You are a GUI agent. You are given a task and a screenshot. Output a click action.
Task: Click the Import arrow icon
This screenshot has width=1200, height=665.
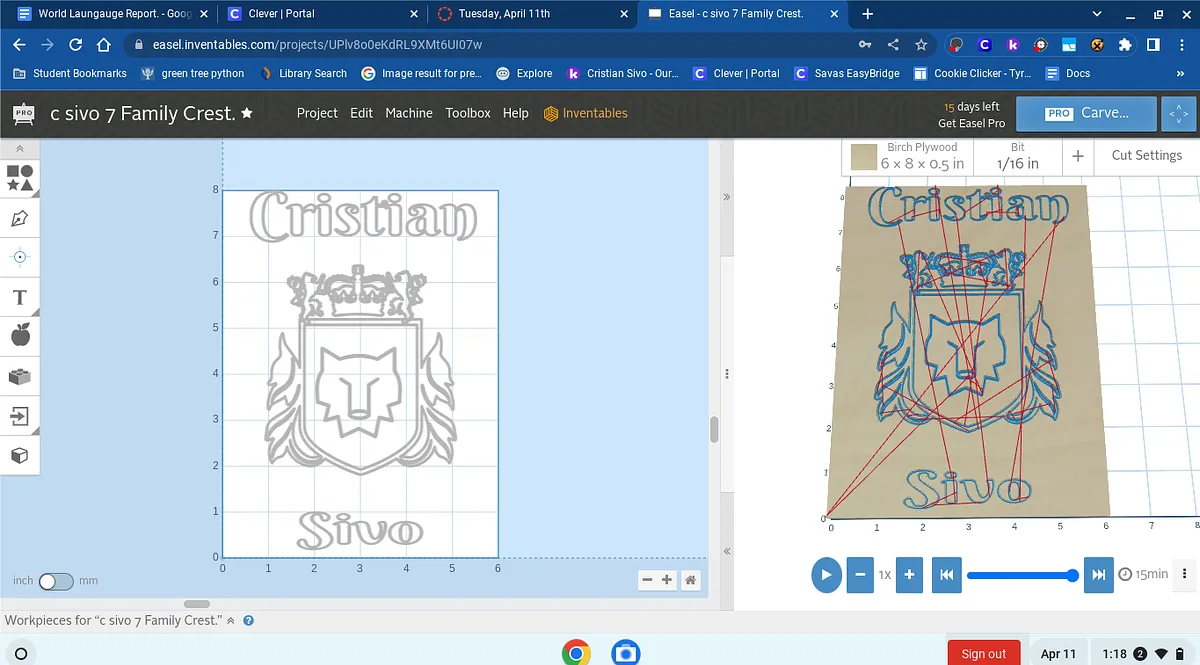click(x=20, y=415)
